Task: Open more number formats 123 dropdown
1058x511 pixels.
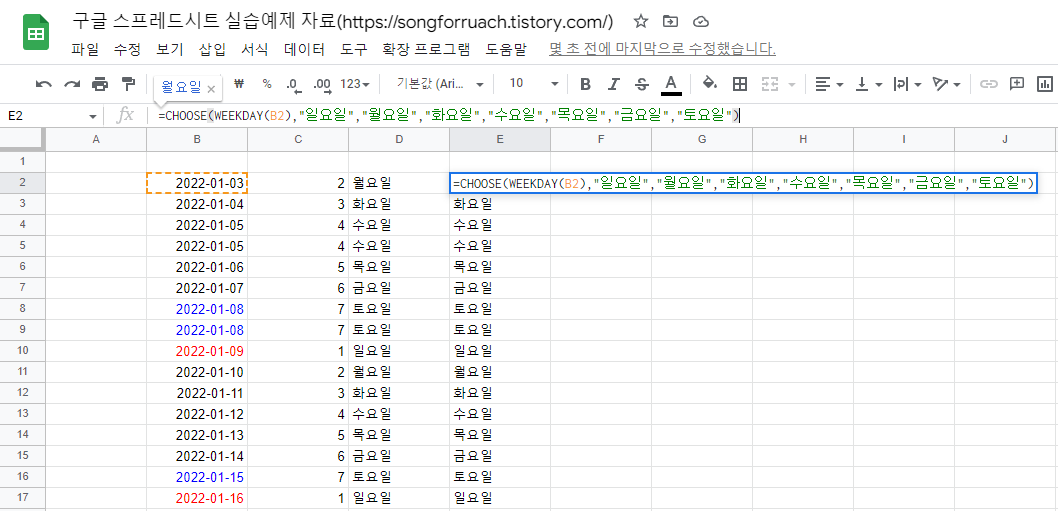Action: pos(355,84)
